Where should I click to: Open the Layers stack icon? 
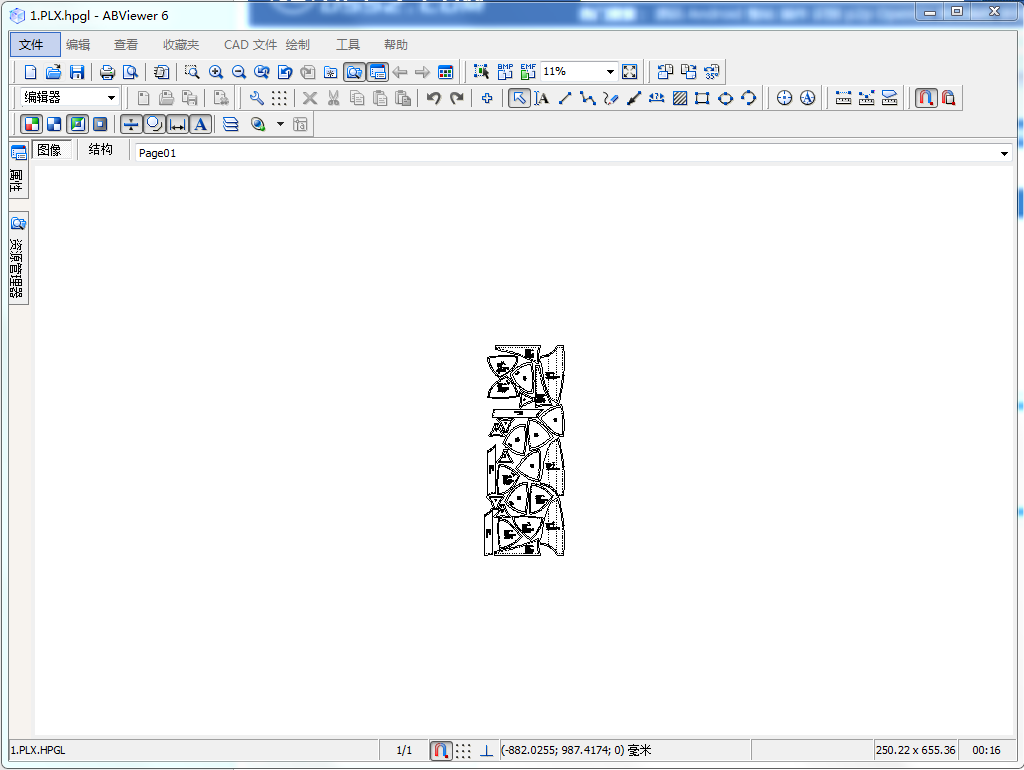(x=231, y=124)
